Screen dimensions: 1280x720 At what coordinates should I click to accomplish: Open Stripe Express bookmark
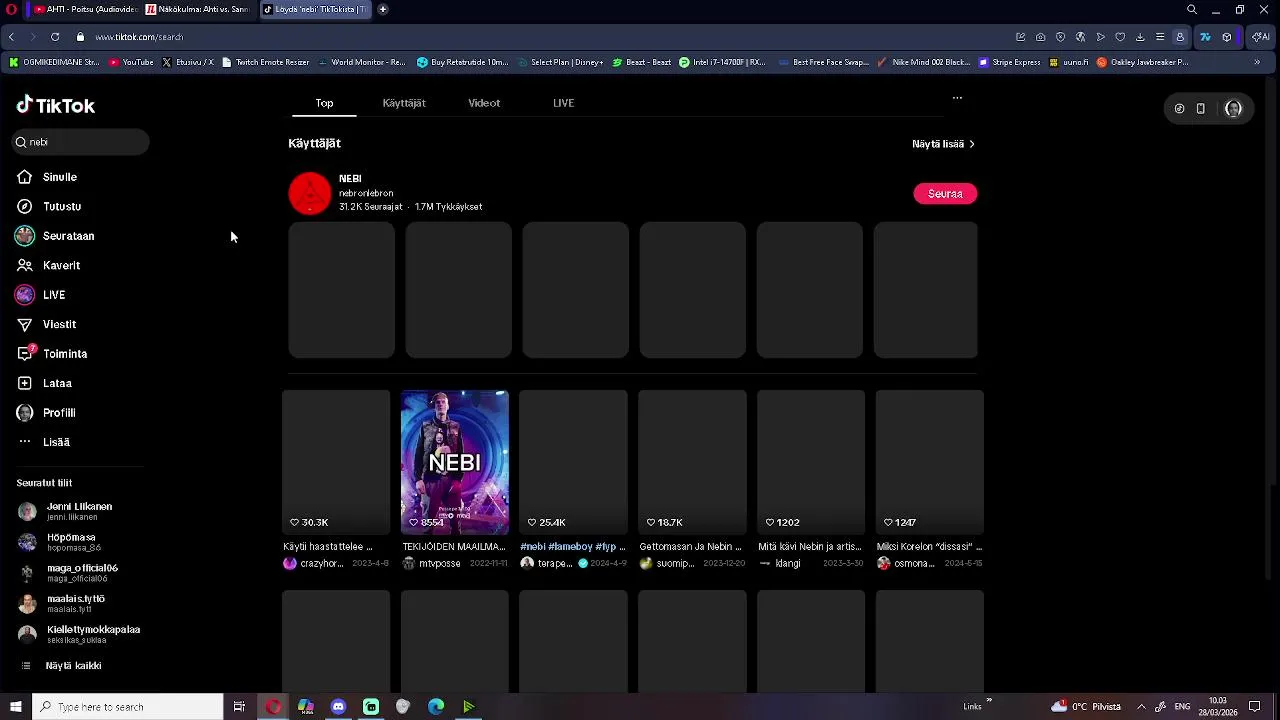(1009, 62)
